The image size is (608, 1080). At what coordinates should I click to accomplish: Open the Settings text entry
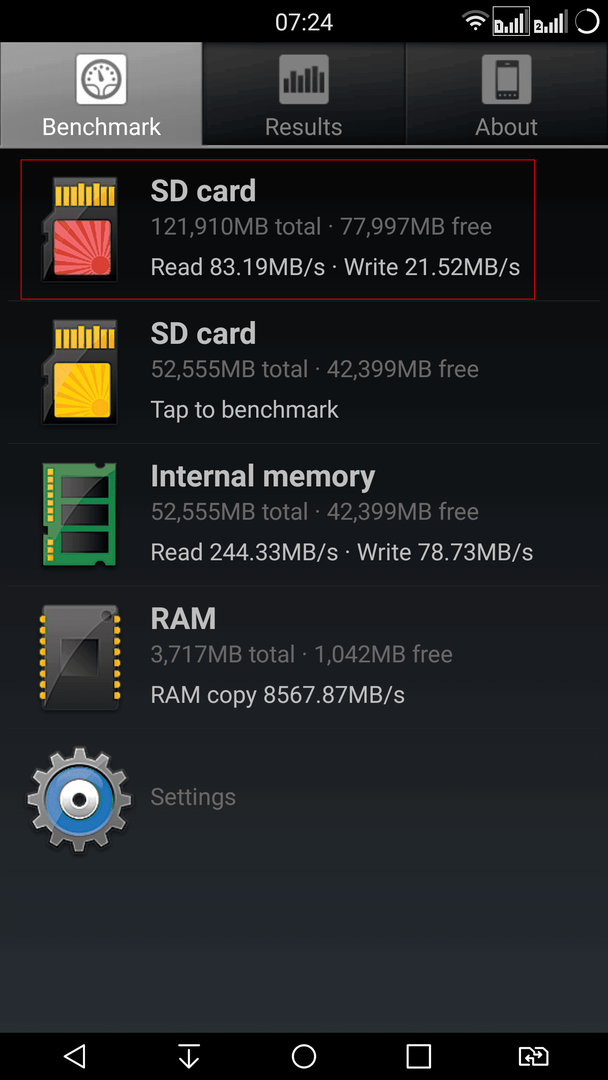pyautogui.click(x=193, y=797)
